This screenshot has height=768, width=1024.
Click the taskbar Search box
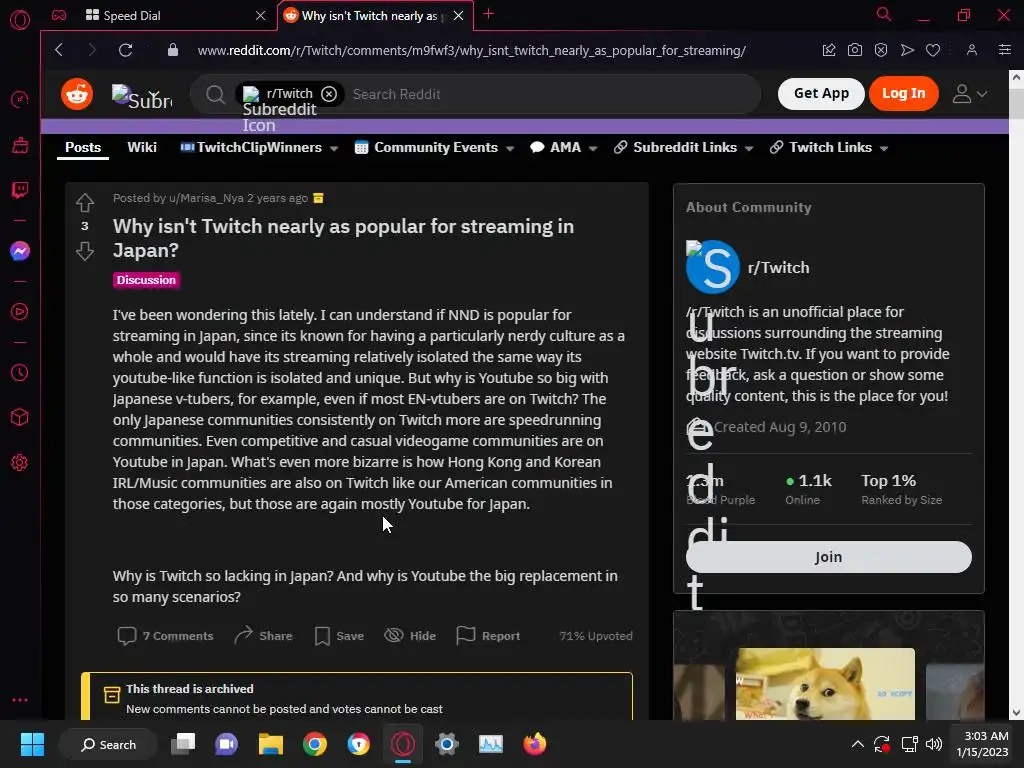click(x=108, y=744)
